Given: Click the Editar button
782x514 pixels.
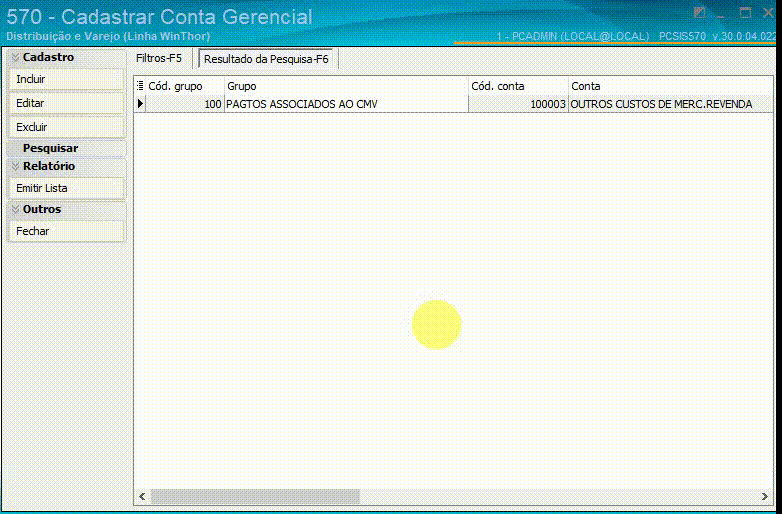Looking at the screenshot, I should point(66,103).
